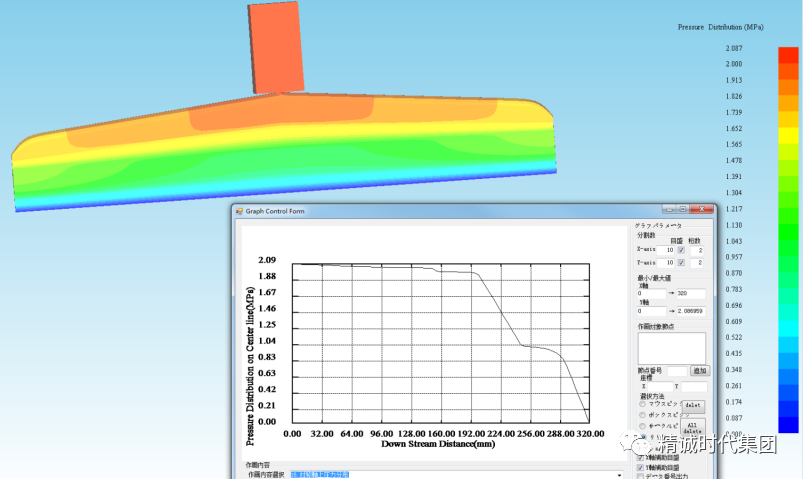This screenshot has height=479, width=803.
Task: Click the delet button
Action: click(693, 405)
